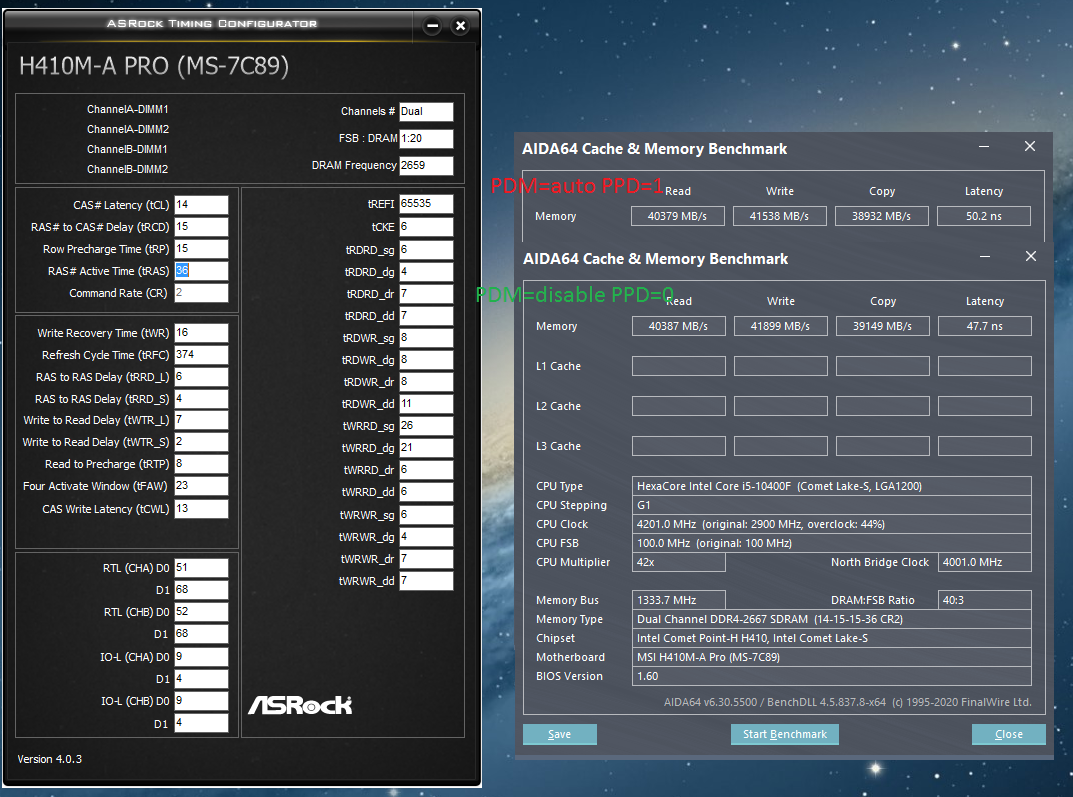The height and width of the screenshot is (797, 1073).
Task: Click the Row Precharge Time (tRP) field
Action: pyautogui.click(x=201, y=248)
